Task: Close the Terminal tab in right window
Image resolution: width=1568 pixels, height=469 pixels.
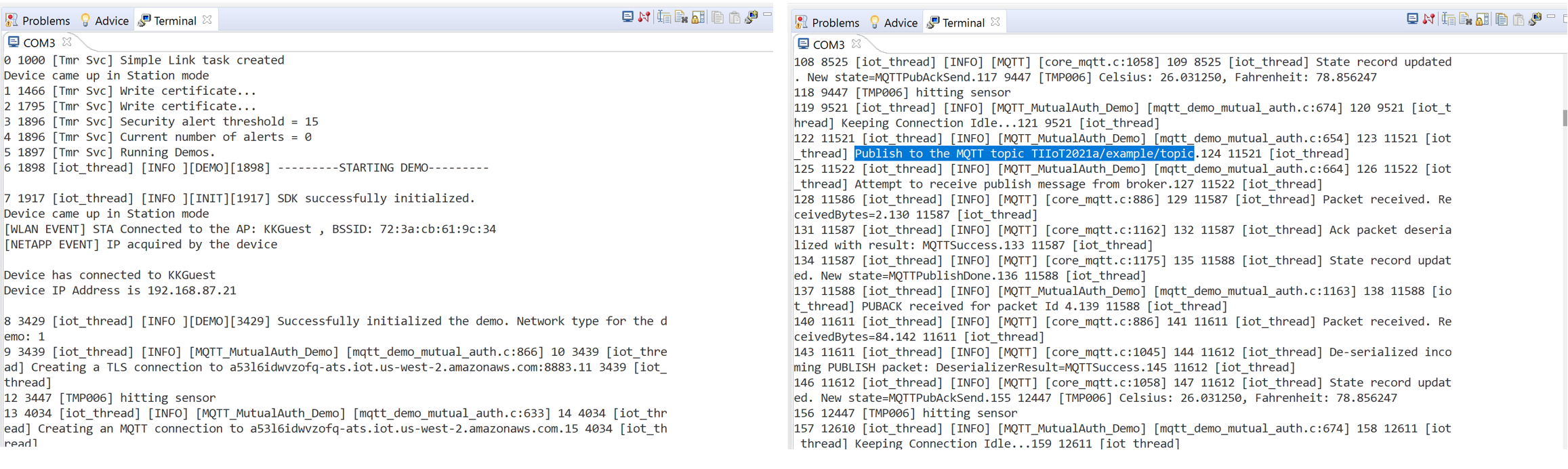Action: (x=995, y=22)
